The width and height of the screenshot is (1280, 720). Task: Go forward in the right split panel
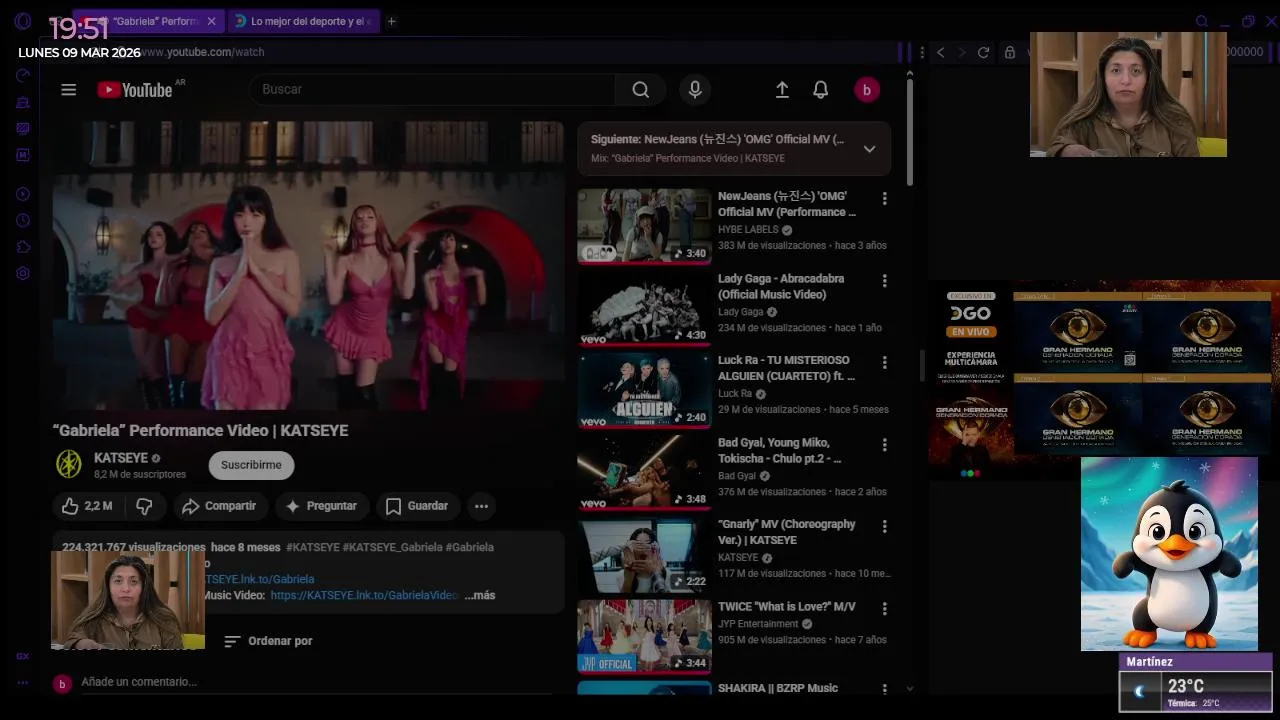coord(961,52)
